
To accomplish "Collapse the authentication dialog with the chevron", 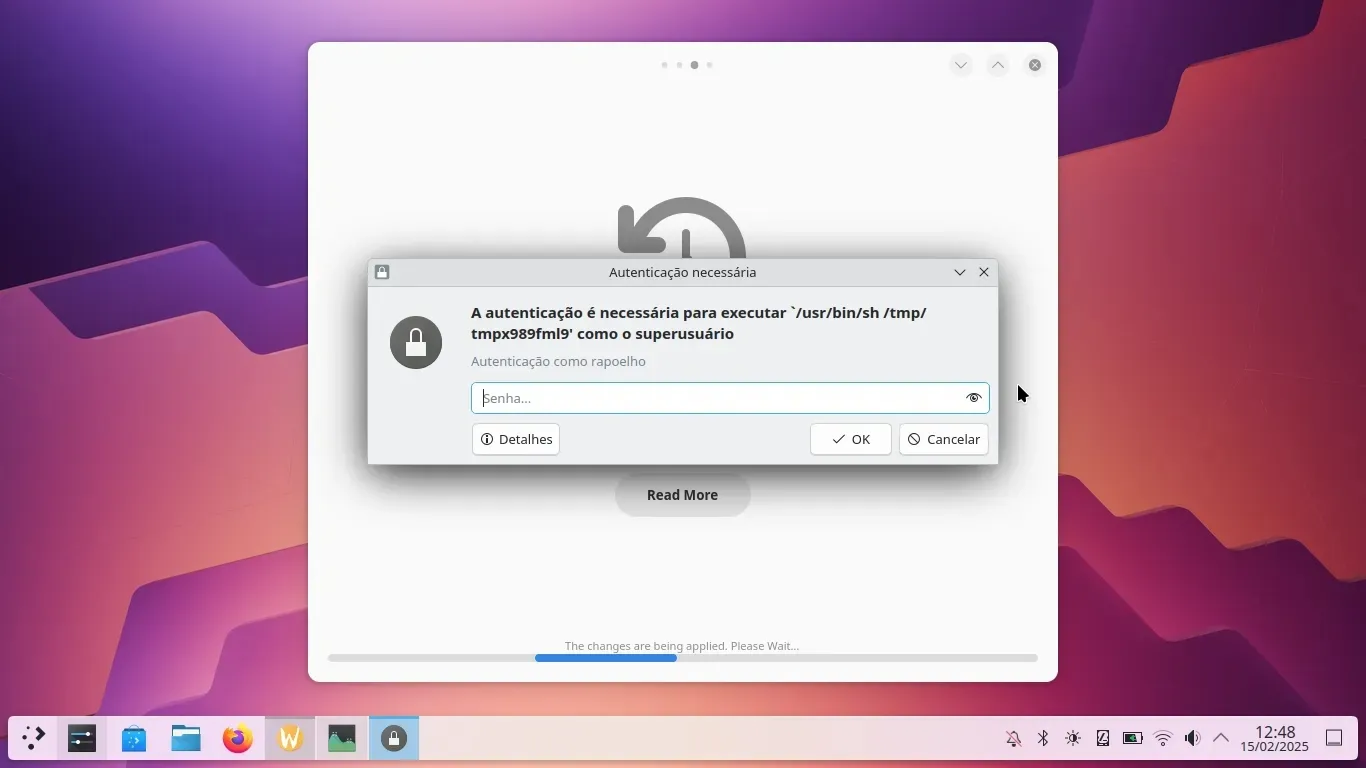I will tap(960, 272).
